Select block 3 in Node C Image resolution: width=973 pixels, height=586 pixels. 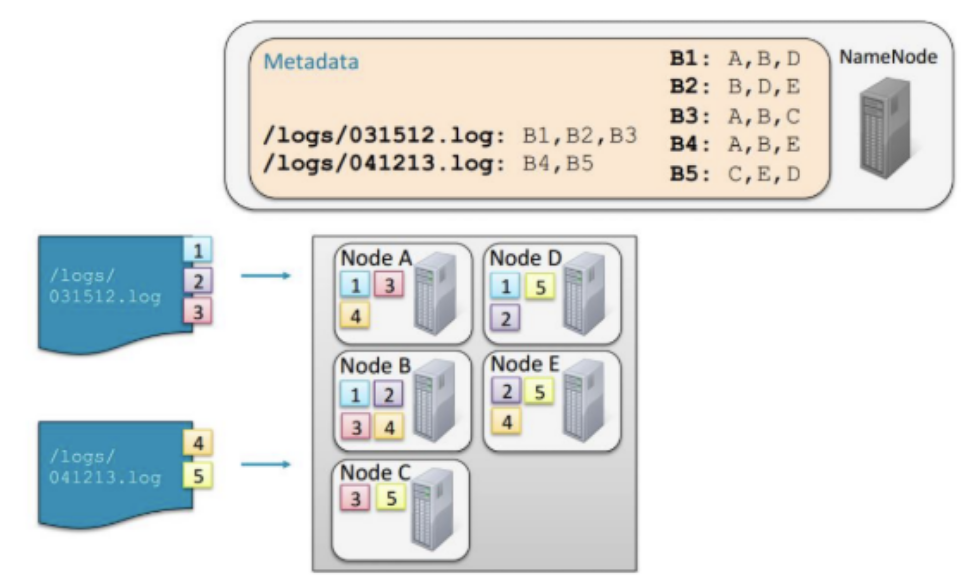point(355,498)
